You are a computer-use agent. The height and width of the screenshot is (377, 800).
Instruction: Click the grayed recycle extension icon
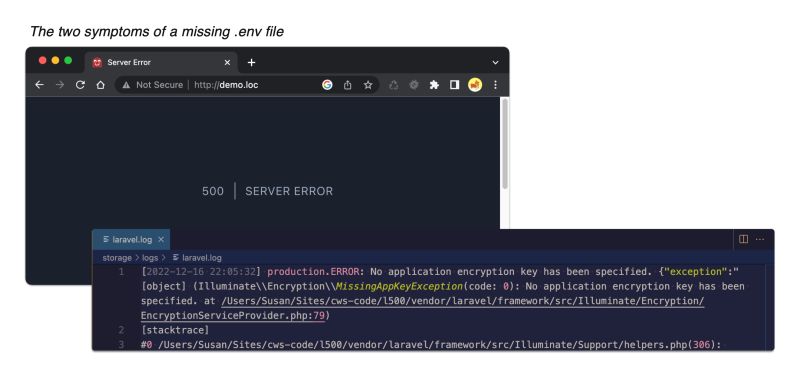tap(393, 85)
